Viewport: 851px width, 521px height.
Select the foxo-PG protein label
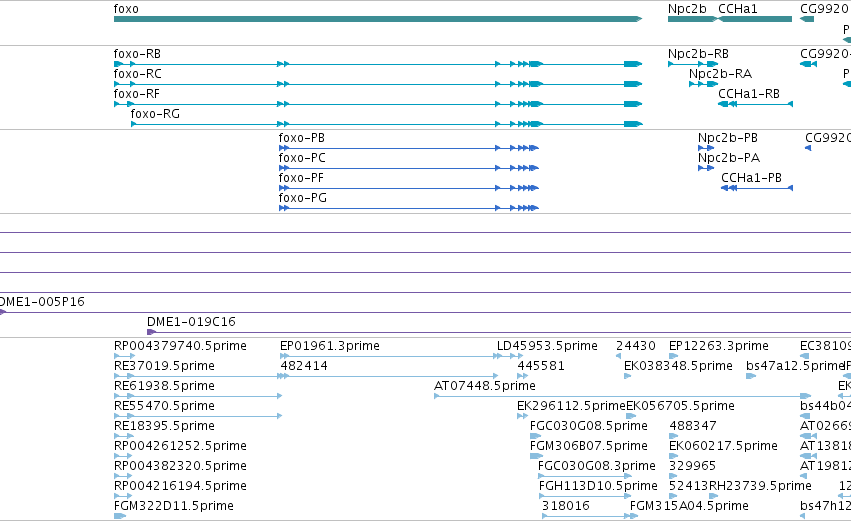click(x=303, y=198)
